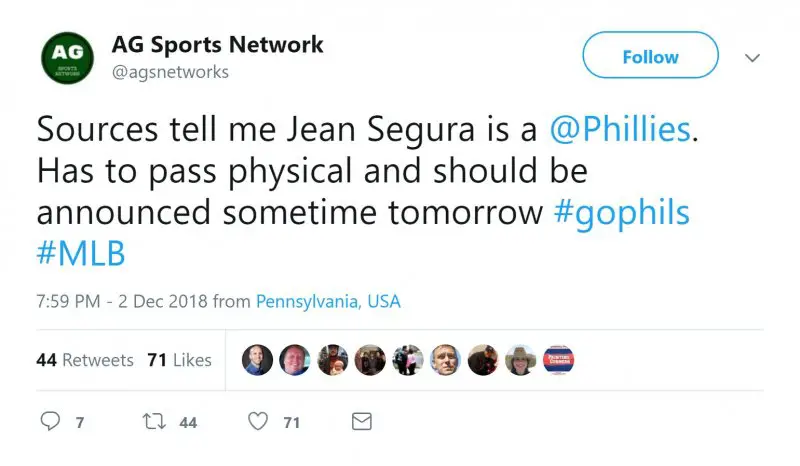Click the first liker avatar in the row

tap(257, 360)
